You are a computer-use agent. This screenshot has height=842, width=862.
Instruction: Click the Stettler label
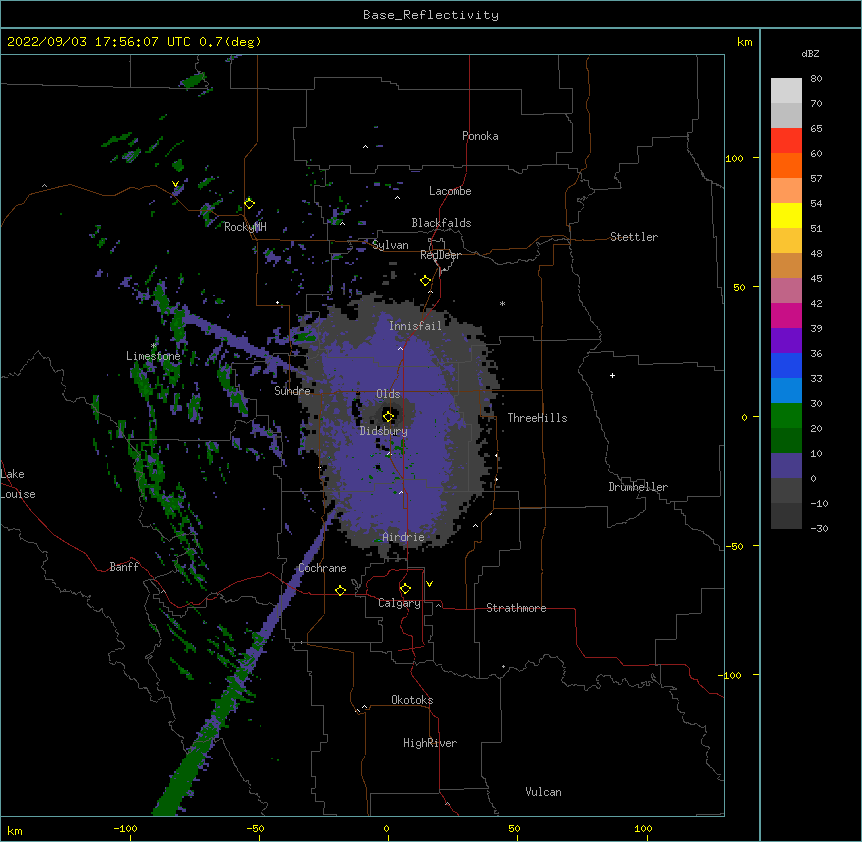point(634,237)
